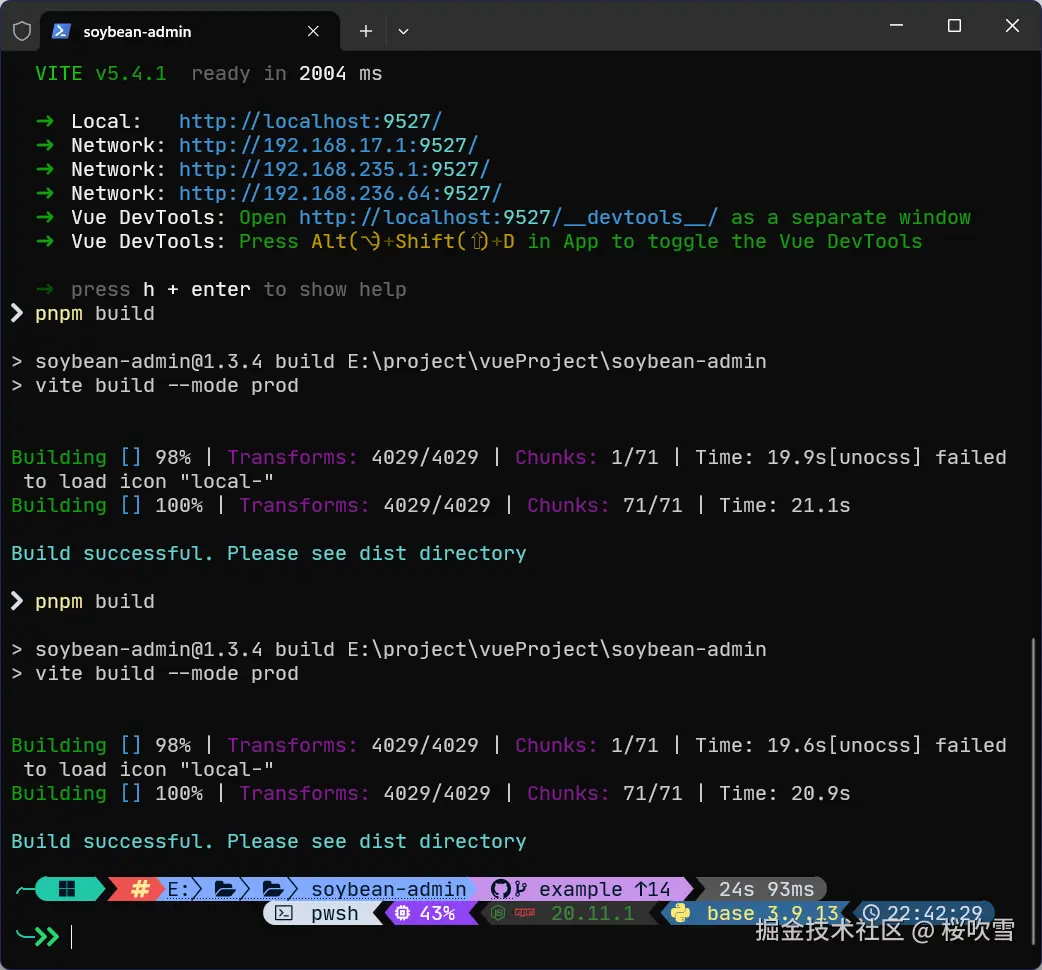Screen dimensions: 1042x970
Task: Click the PowerShell icon on the soybean-admin tab
Action: point(61,31)
